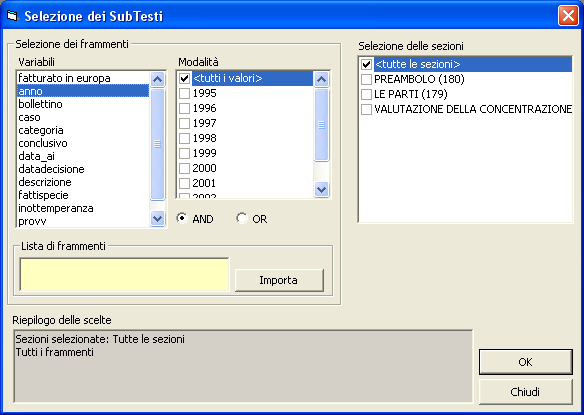Click Modalità list scroll down arrow
The width and height of the screenshot is (584, 415).
(321, 189)
